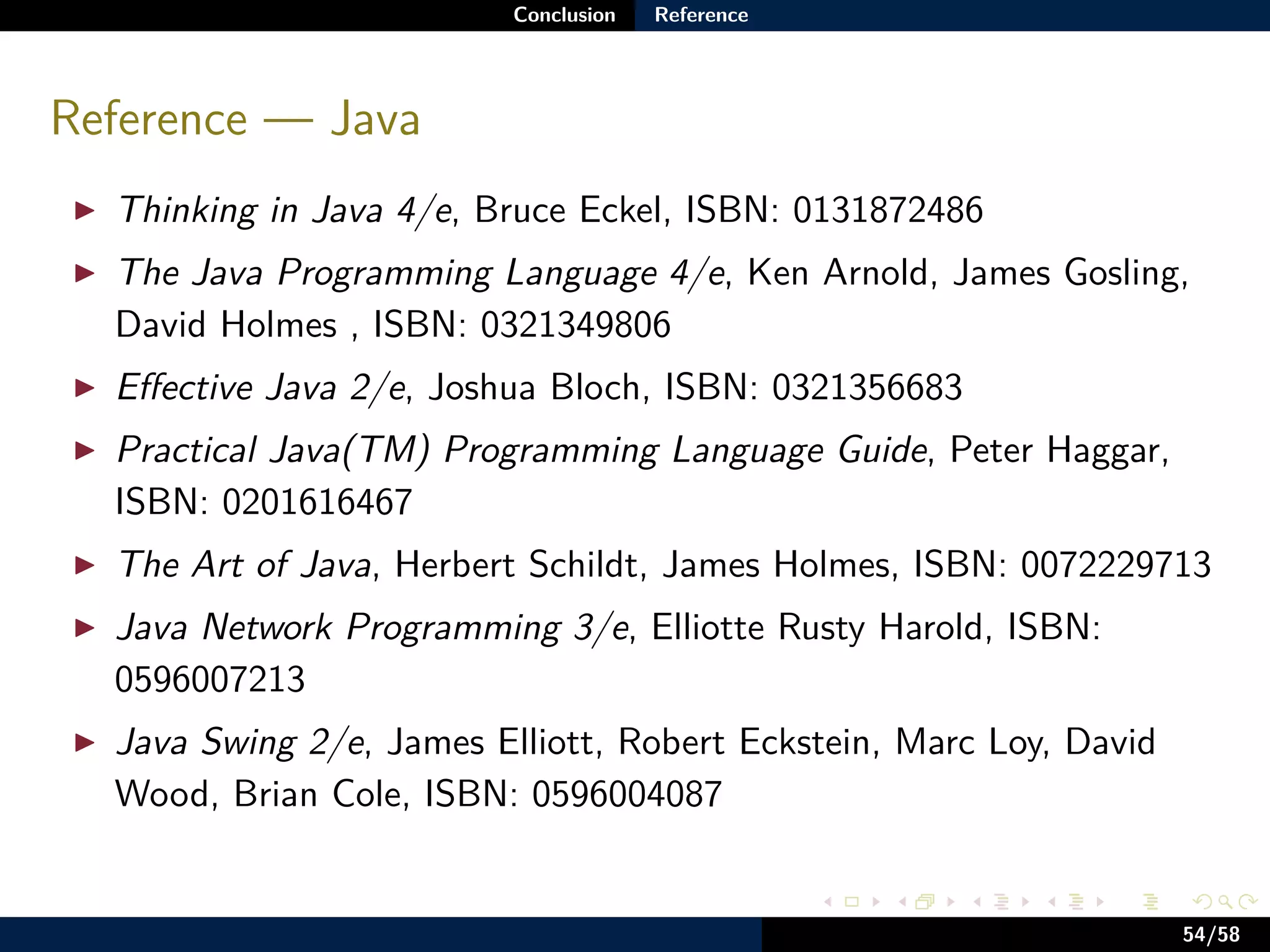The height and width of the screenshot is (952, 1270).
Task: Click the author name Peter Haggar
Action: point(1055,451)
